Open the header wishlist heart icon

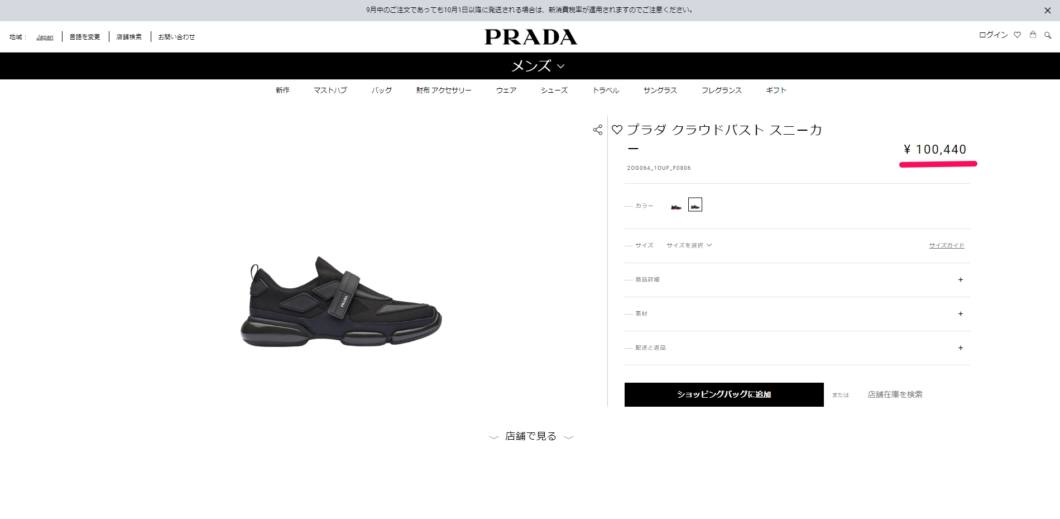[x=1017, y=35]
